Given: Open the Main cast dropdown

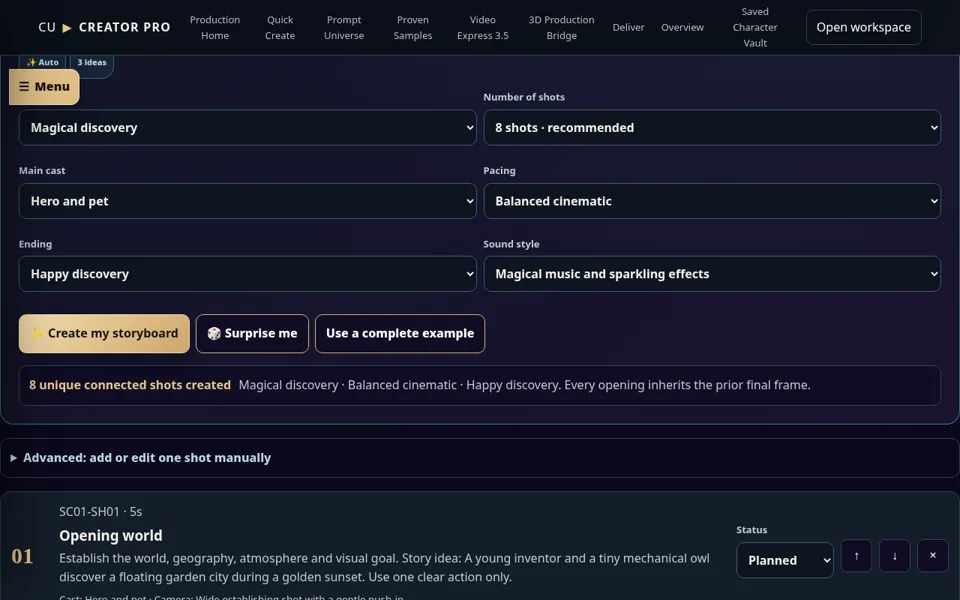Looking at the screenshot, I should coord(247,201).
